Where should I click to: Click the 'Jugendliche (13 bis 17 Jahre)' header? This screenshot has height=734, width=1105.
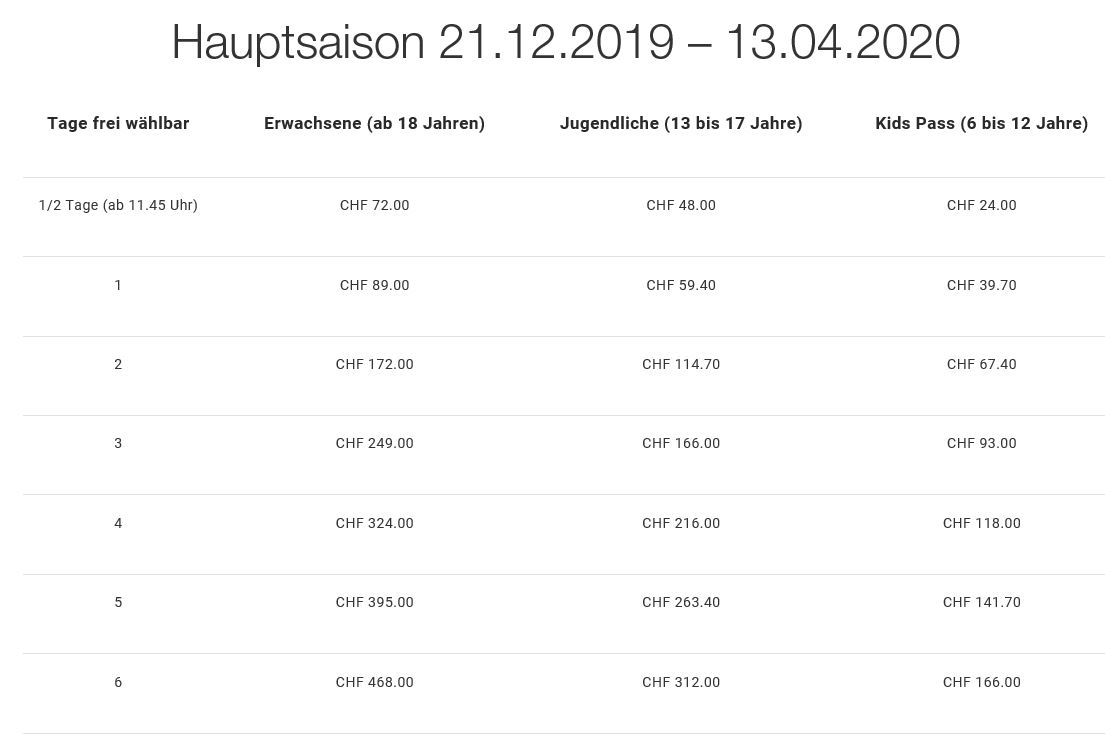click(681, 123)
